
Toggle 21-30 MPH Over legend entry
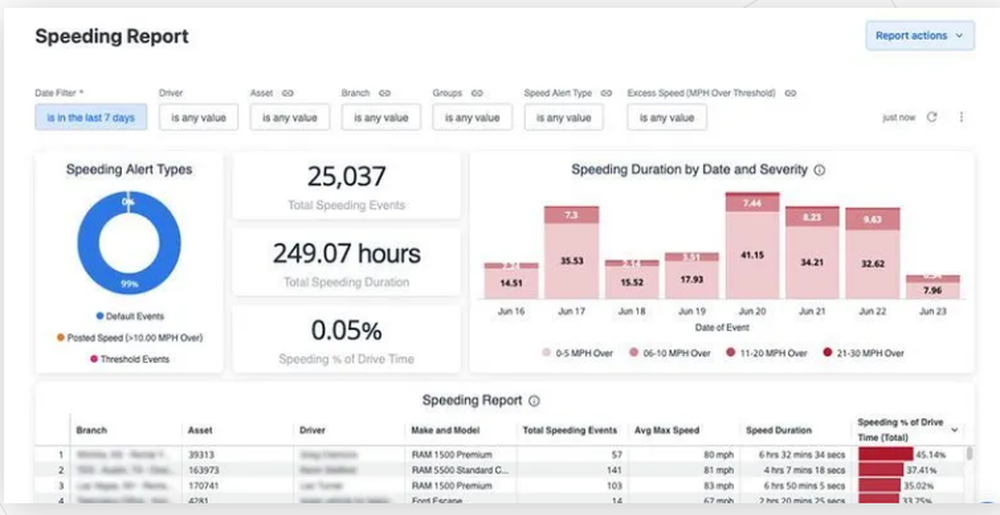coord(864,353)
